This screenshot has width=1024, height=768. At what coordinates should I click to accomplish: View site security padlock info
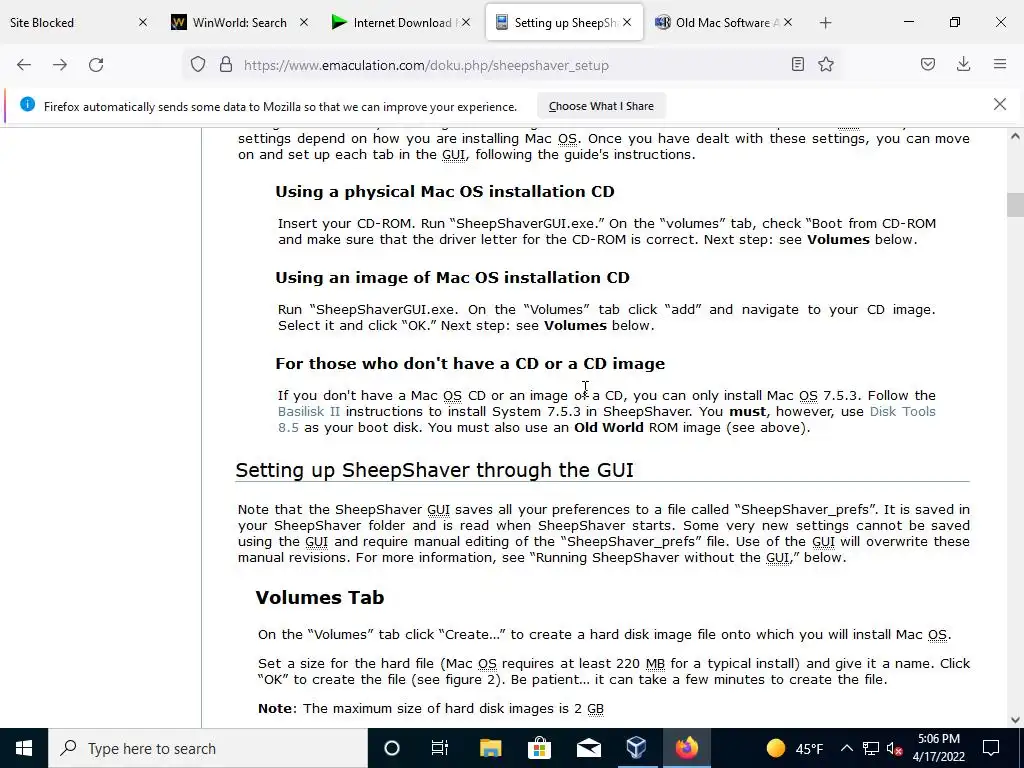point(226,65)
